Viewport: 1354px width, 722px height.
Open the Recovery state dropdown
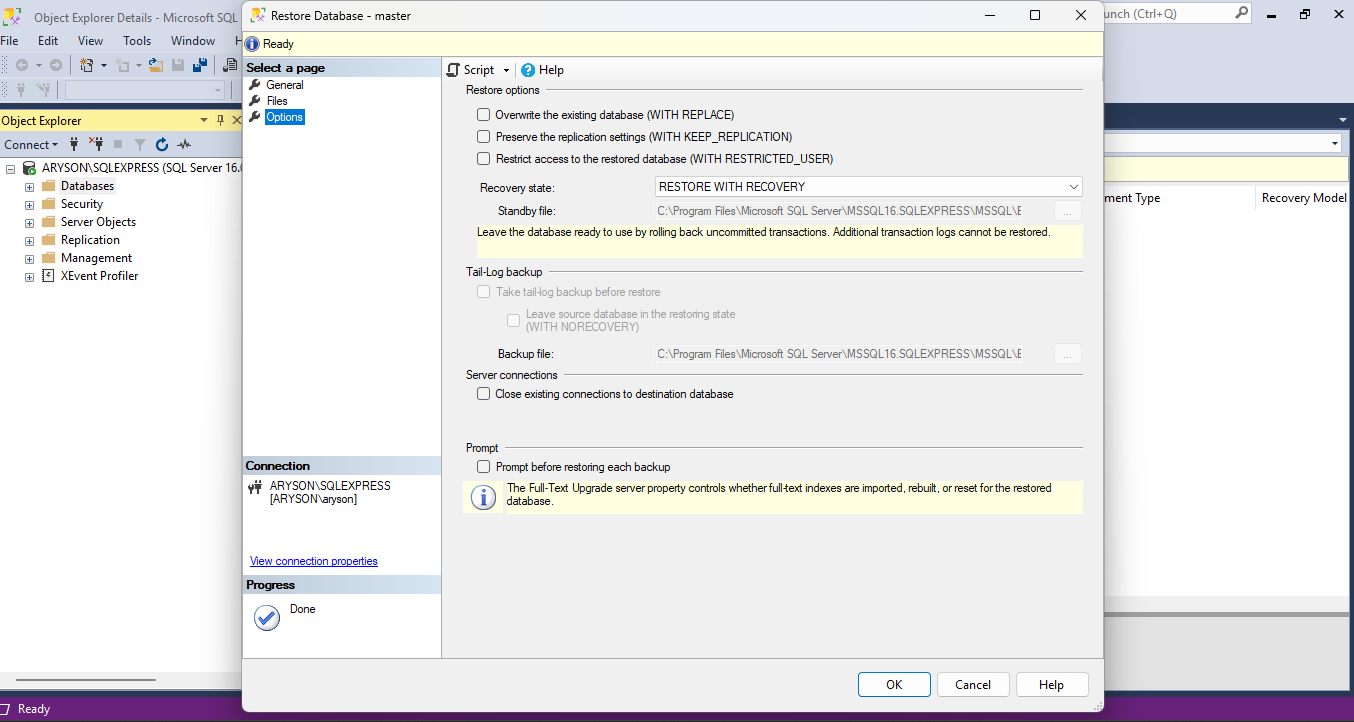point(868,187)
